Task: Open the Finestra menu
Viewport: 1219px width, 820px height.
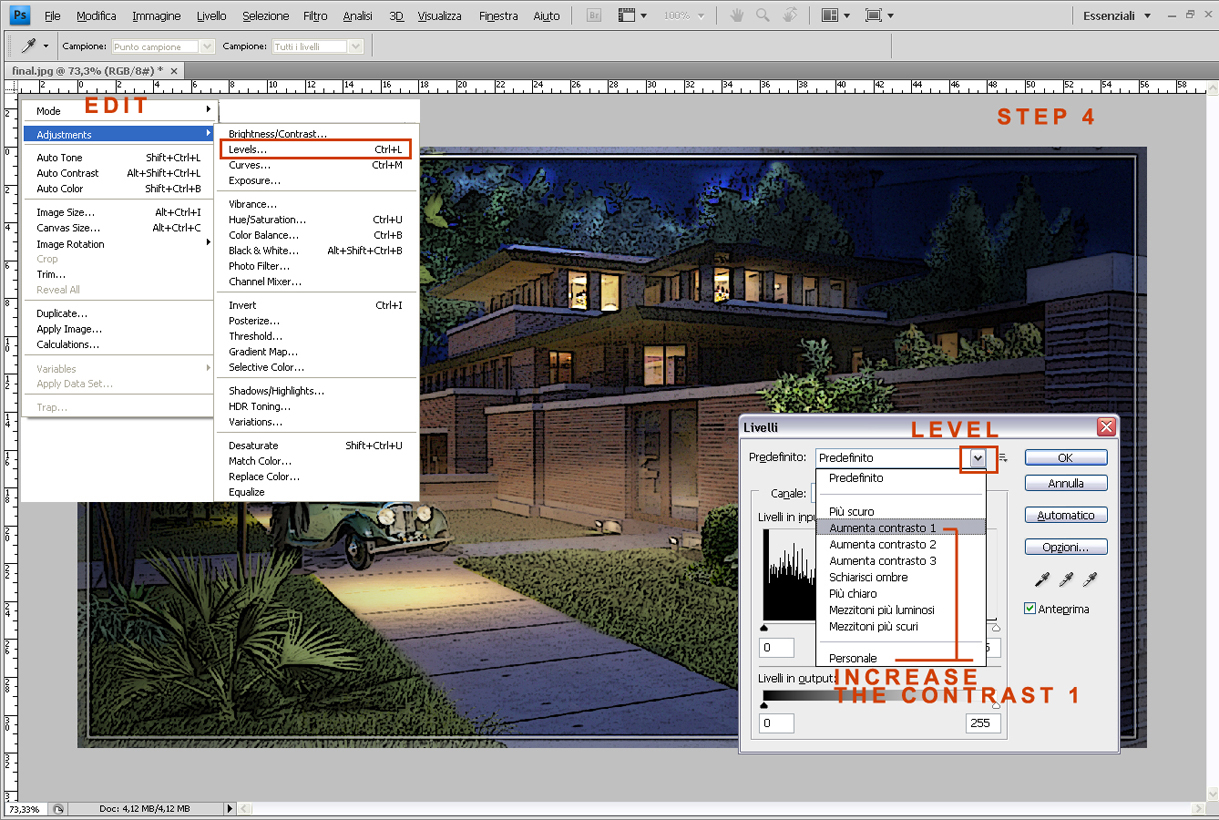Action: pos(498,16)
